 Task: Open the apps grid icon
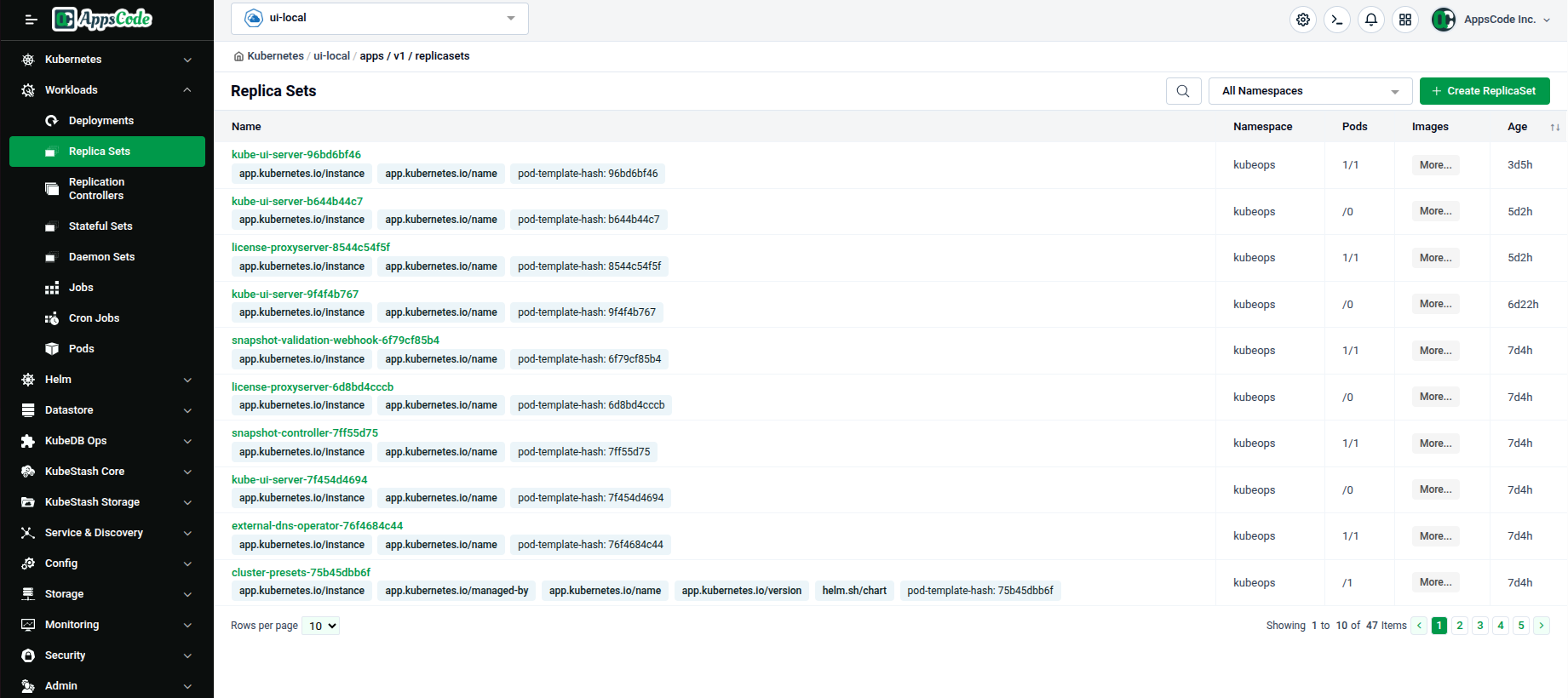coord(1405,20)
